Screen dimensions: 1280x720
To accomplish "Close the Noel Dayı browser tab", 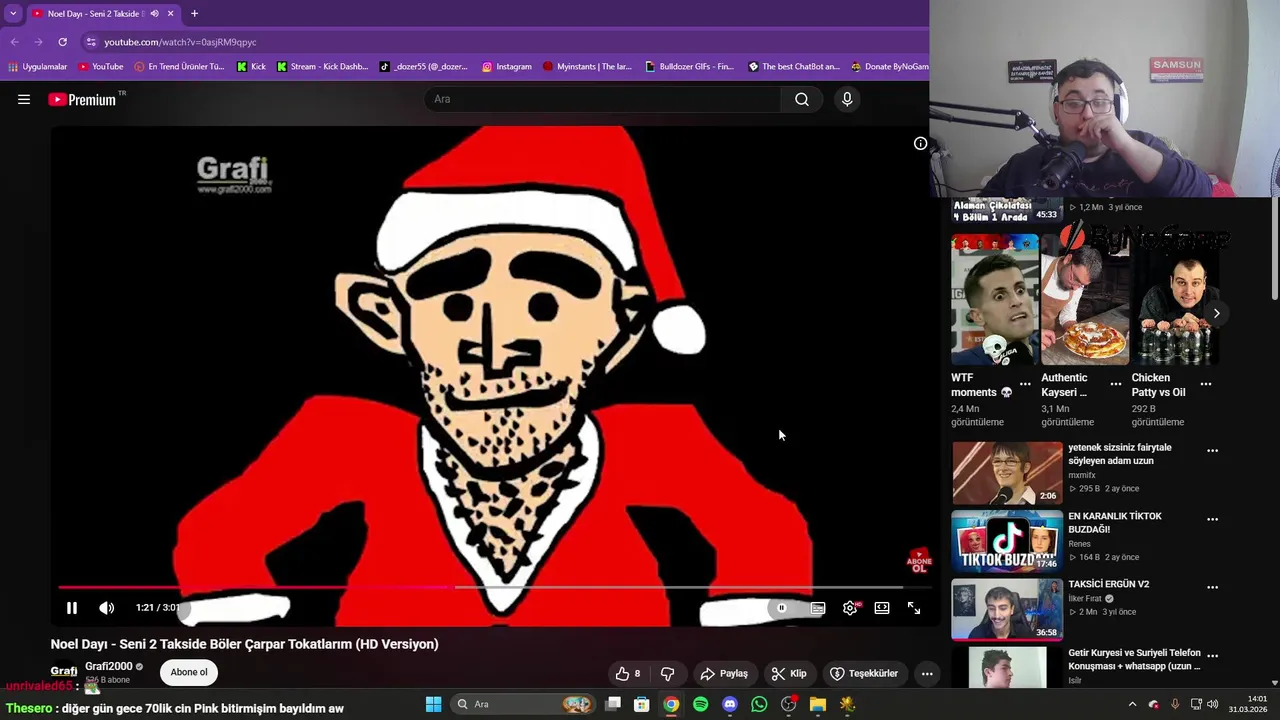I will click(170, 14).
